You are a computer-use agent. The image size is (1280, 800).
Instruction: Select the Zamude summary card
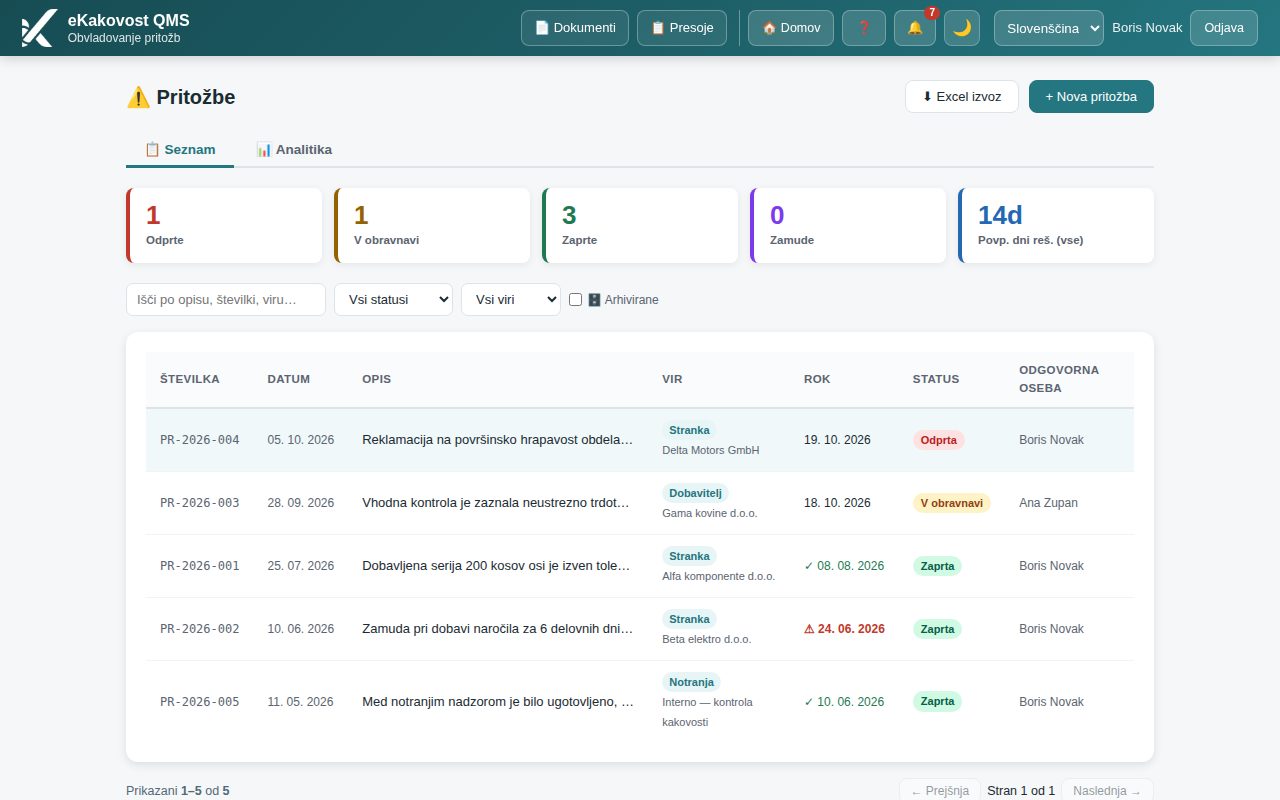pos(848,226)
